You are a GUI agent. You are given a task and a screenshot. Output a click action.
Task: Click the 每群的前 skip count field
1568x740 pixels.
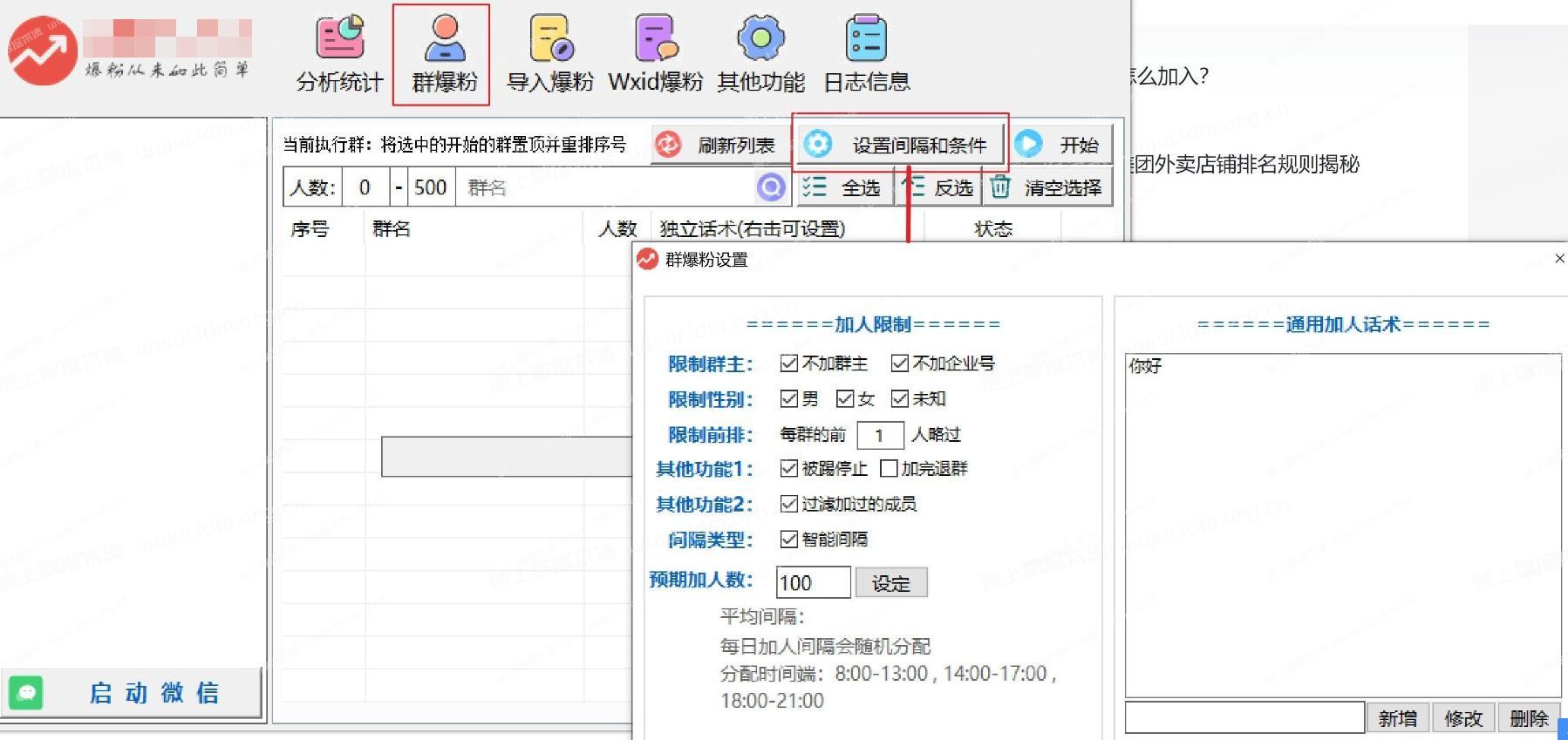(880, 435)
